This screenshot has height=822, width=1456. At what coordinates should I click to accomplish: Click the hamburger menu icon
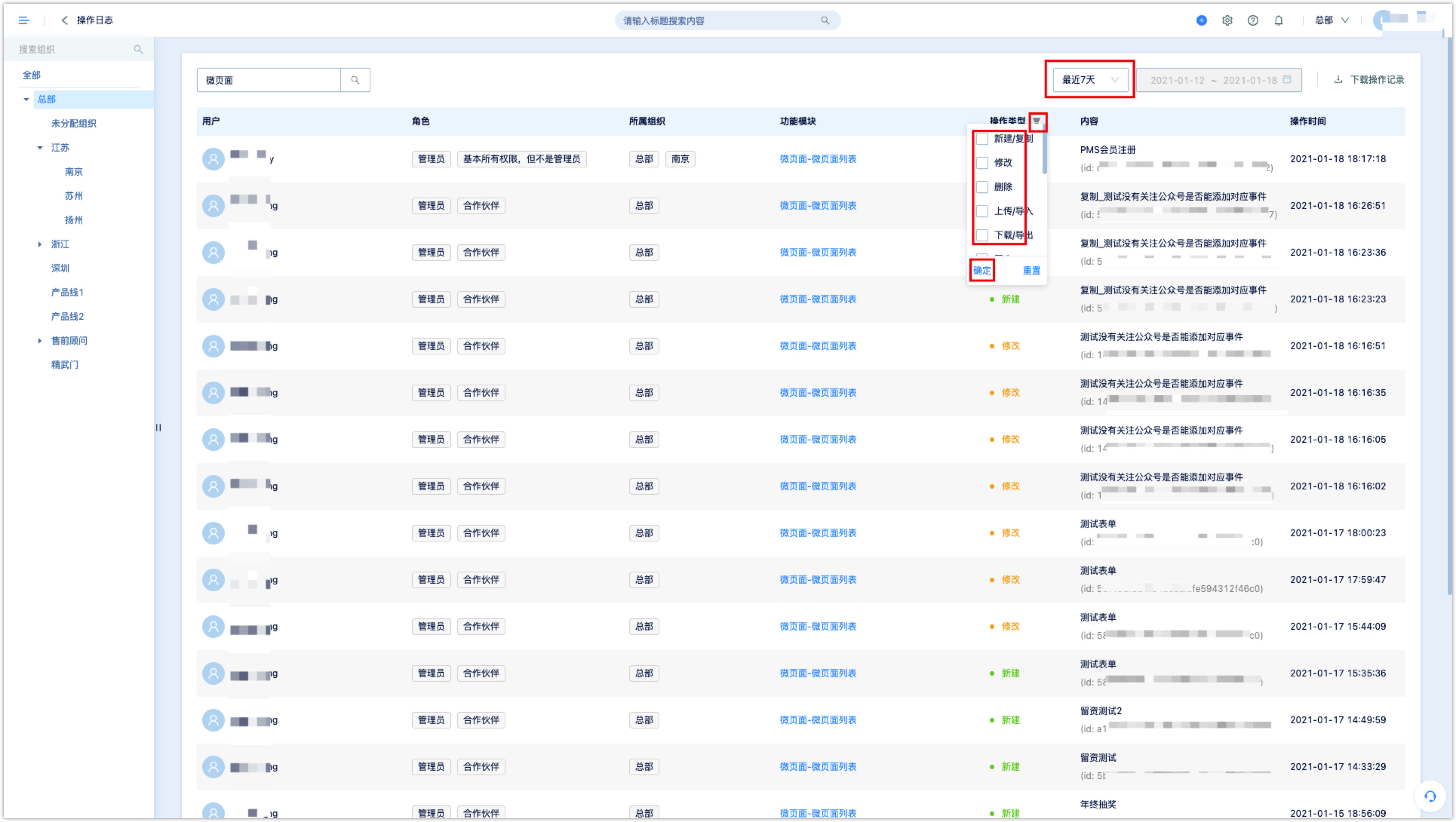pos(24,20)
